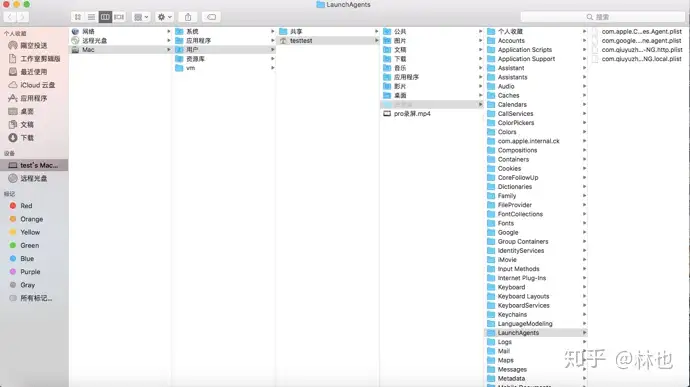690x387 pixels.
Task: Expand arrow next to Mail folder
Action: [584, 351]
